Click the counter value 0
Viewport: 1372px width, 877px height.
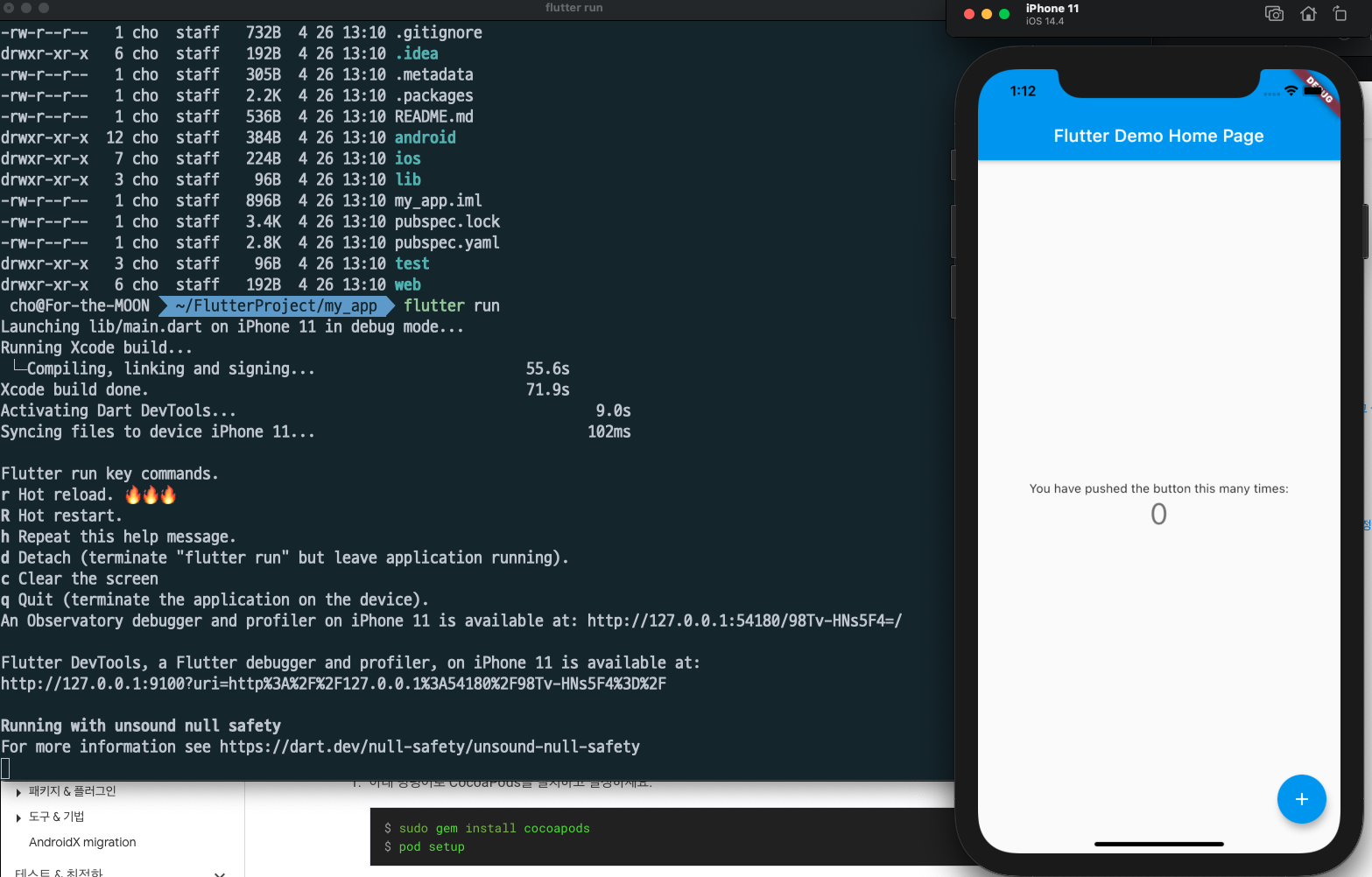[1158, 514]
